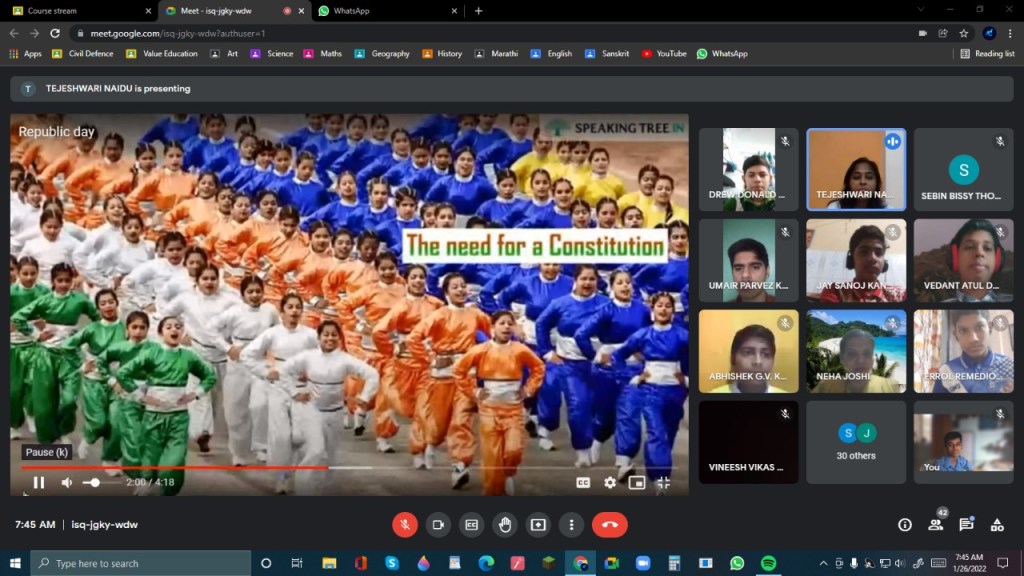This screenshot has width=1024, height=576.
Task: Open the Activities panel icon
Action: [997, 524]
